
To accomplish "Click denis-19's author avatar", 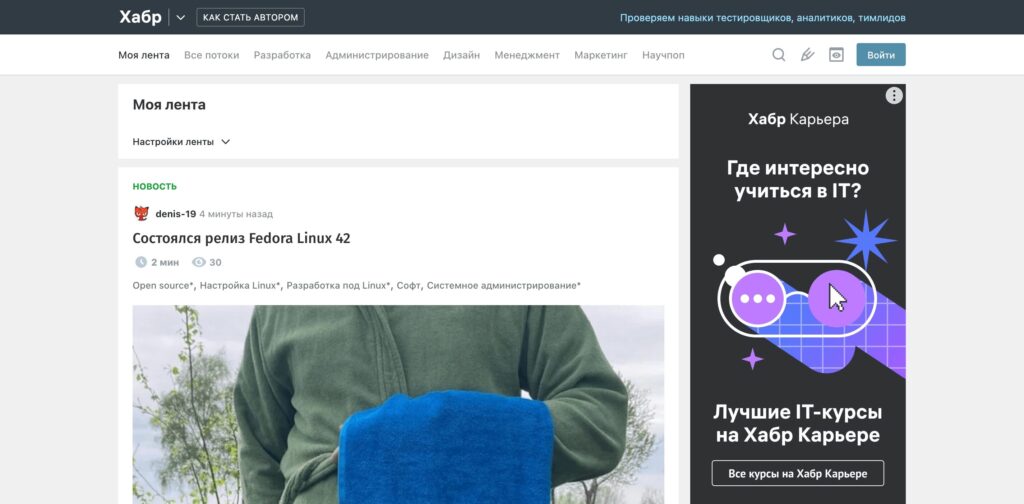I will tap(141, 213).
